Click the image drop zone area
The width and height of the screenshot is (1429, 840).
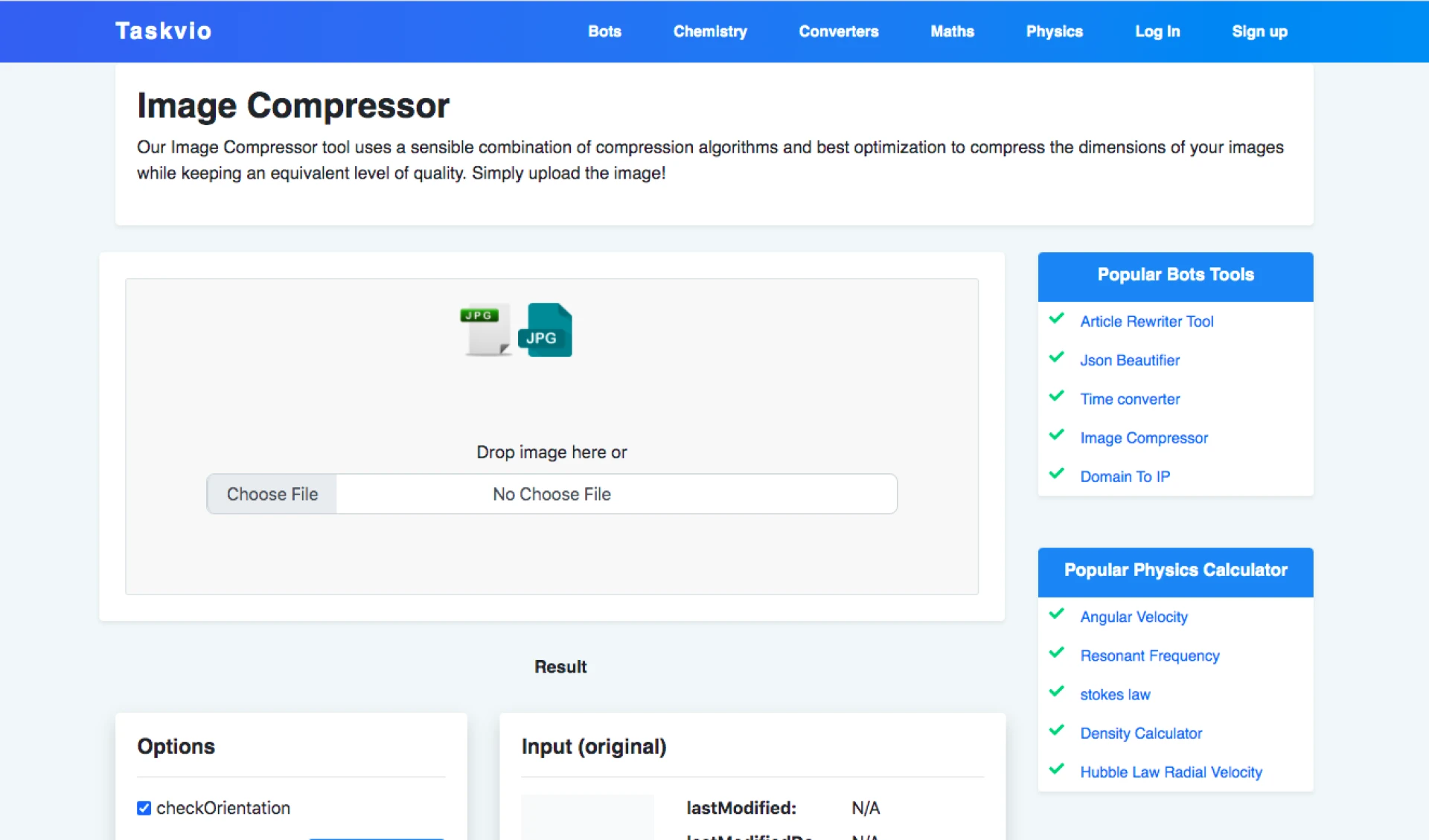[x=551, y=402]
